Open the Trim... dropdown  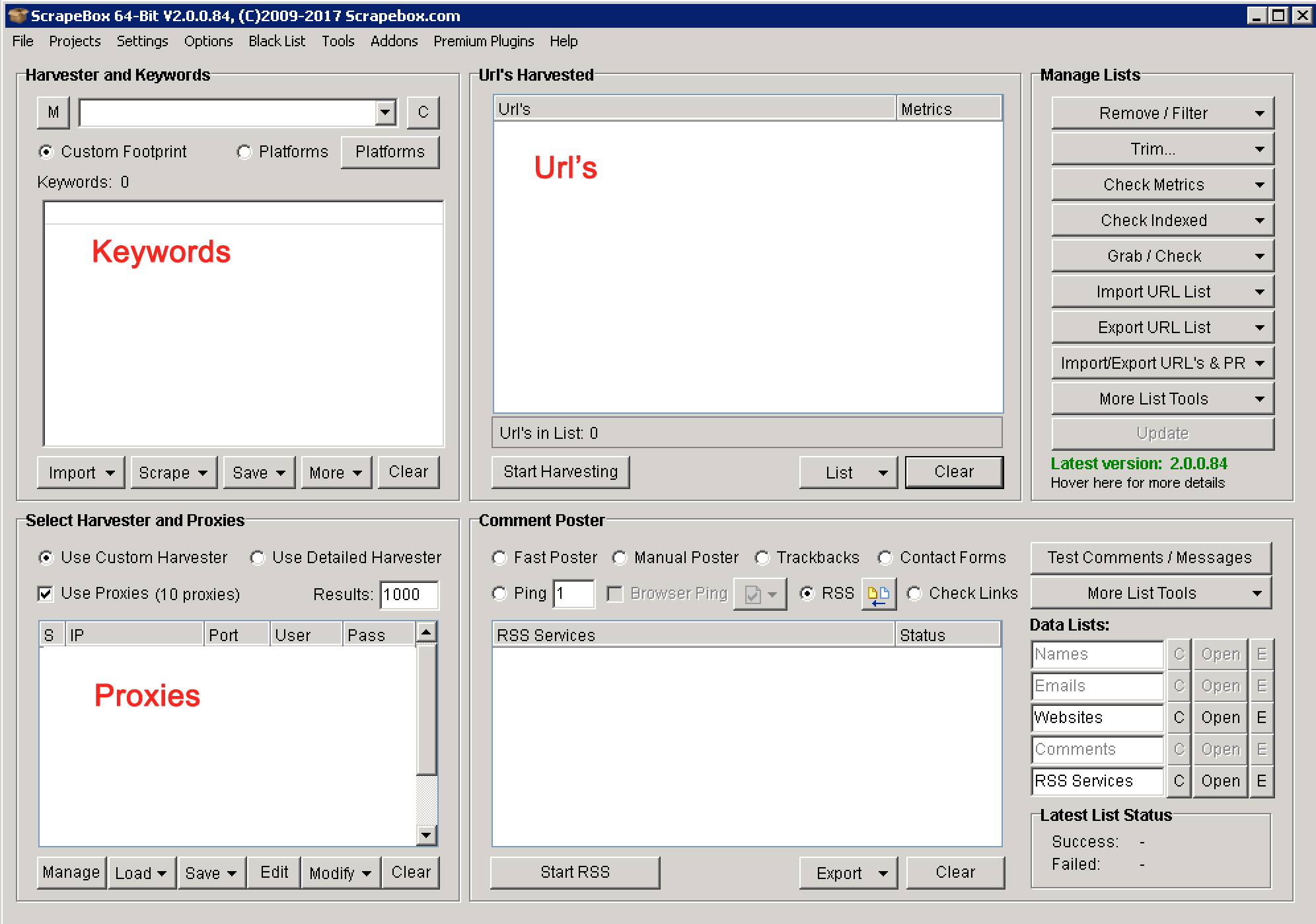[x=1162, y=149]
